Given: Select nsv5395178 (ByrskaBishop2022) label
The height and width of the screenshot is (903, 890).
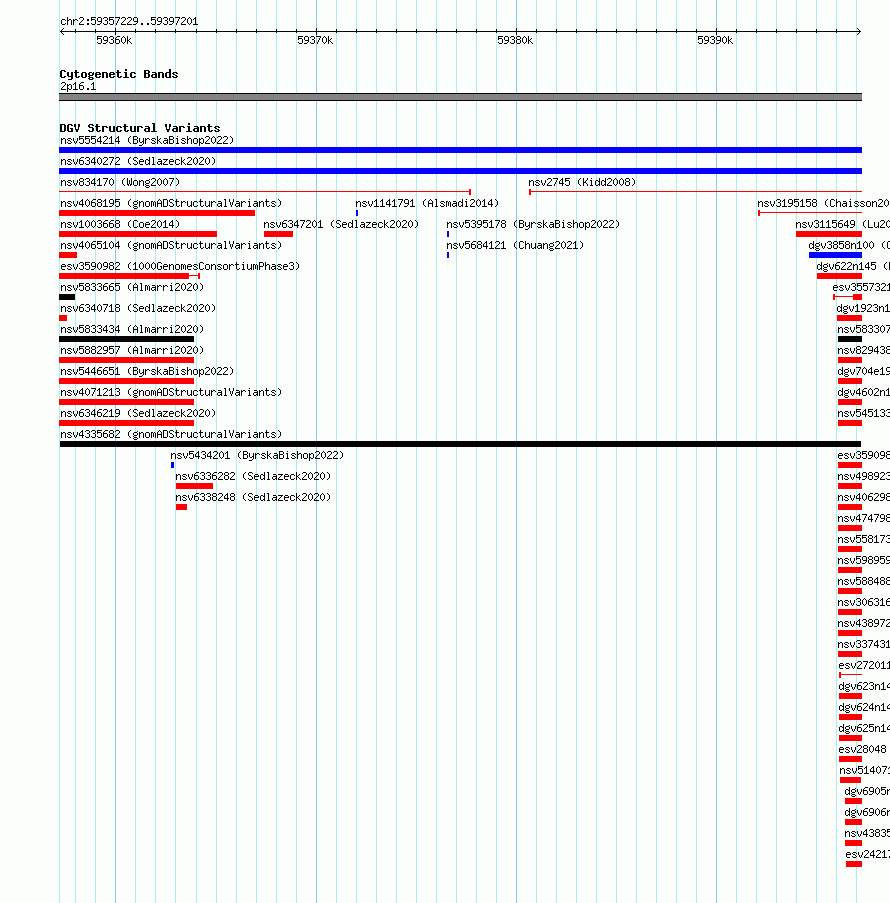Looking at the screenshot, I should click(x=533, y=225).
